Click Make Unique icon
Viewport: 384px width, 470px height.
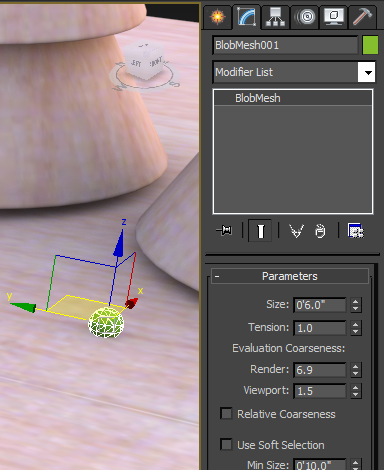[x=296, y=231]
